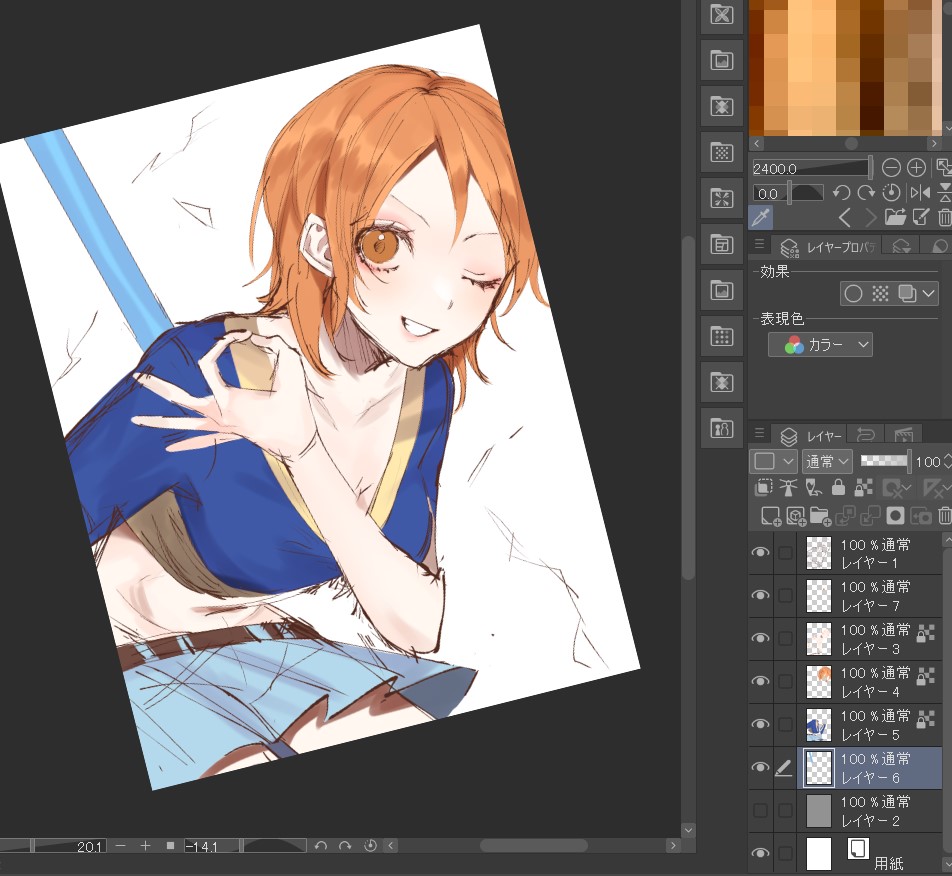The image size is (952, 876).
Task: Toggle eyedropper mode in sub view
Action: point(761,217)
